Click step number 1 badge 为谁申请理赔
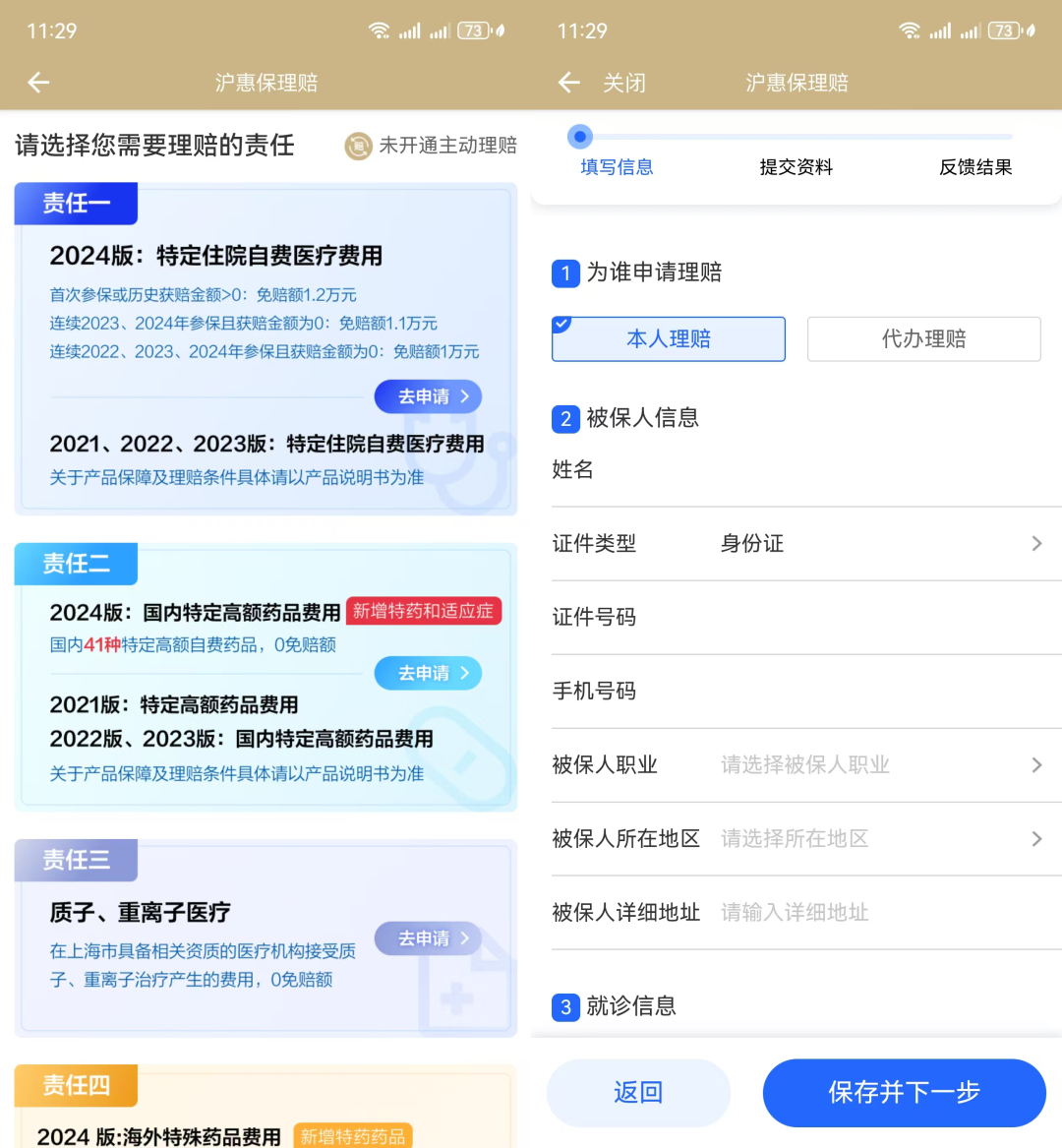The image size is (1062, 1148). click(x=565, y=273)
